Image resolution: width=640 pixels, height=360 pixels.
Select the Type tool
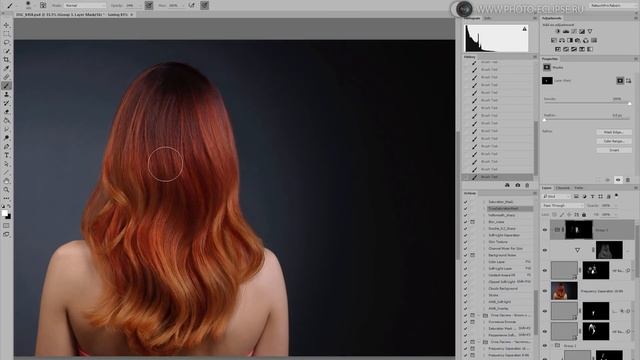(x=6, y=155)
